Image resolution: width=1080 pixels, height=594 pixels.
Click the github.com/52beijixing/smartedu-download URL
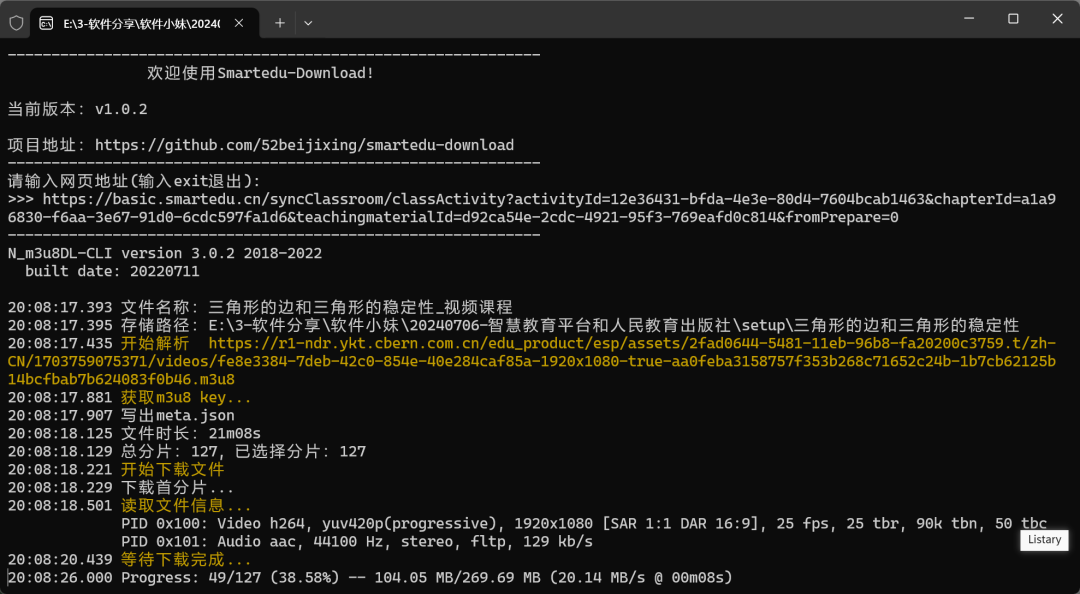tap(304, 145)
